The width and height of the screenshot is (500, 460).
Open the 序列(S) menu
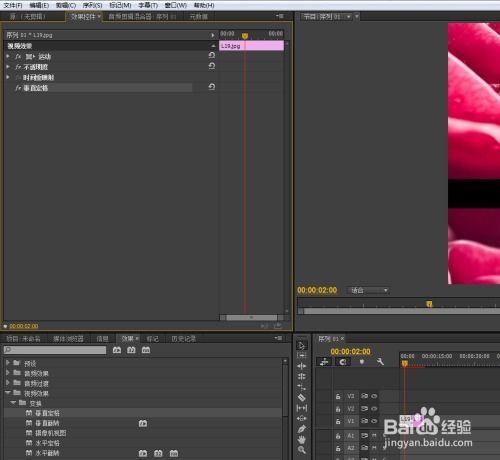click(x=92, y=5)
